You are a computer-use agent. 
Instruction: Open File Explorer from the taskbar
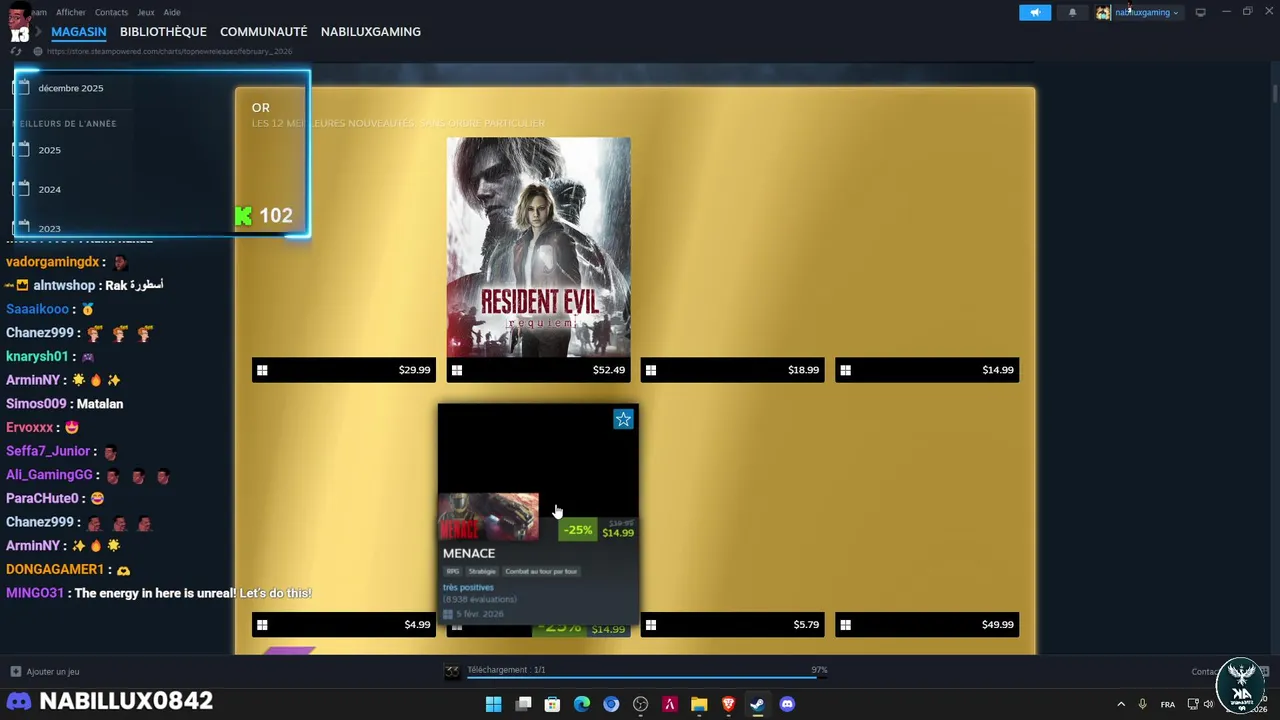point(699,704)
